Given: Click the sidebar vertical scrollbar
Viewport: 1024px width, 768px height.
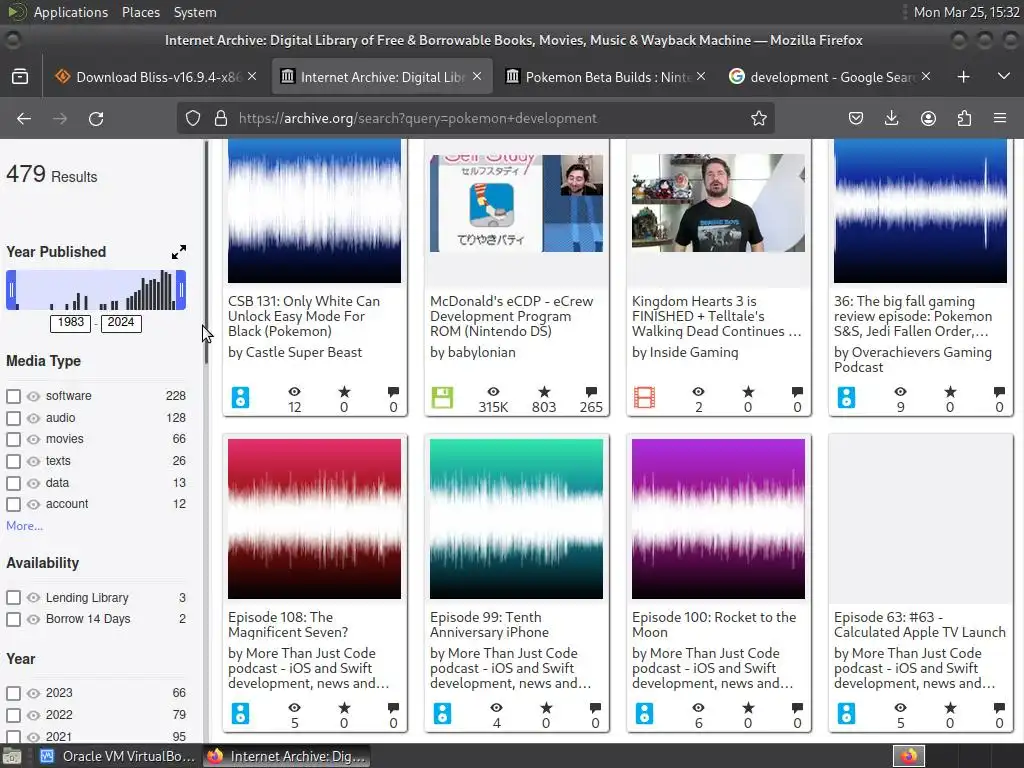Looking at the screenshot, I should coord(206,253).
